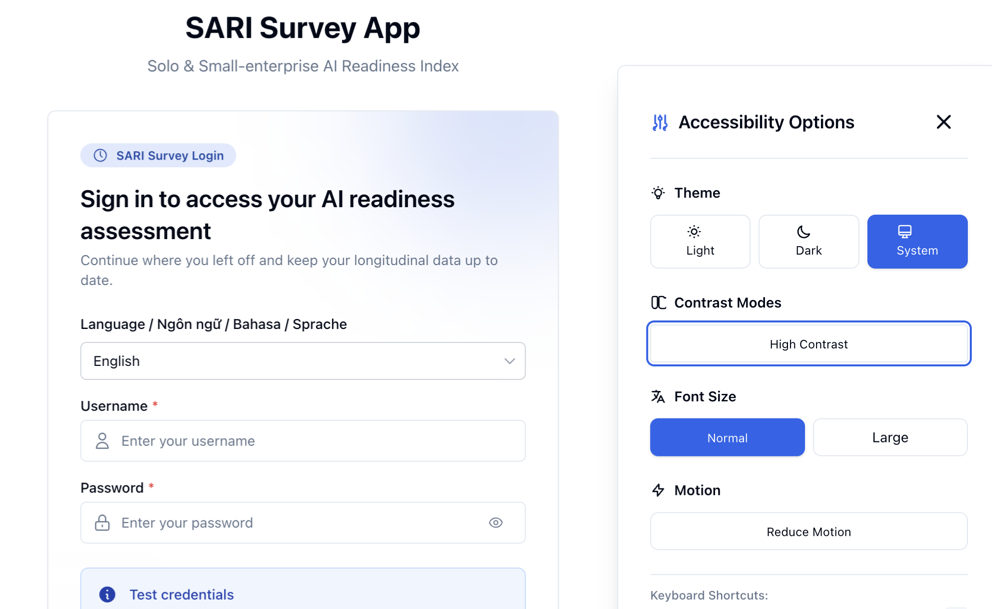
Task: Click the blue info icon by Test credentials
Action: [107, 595]
